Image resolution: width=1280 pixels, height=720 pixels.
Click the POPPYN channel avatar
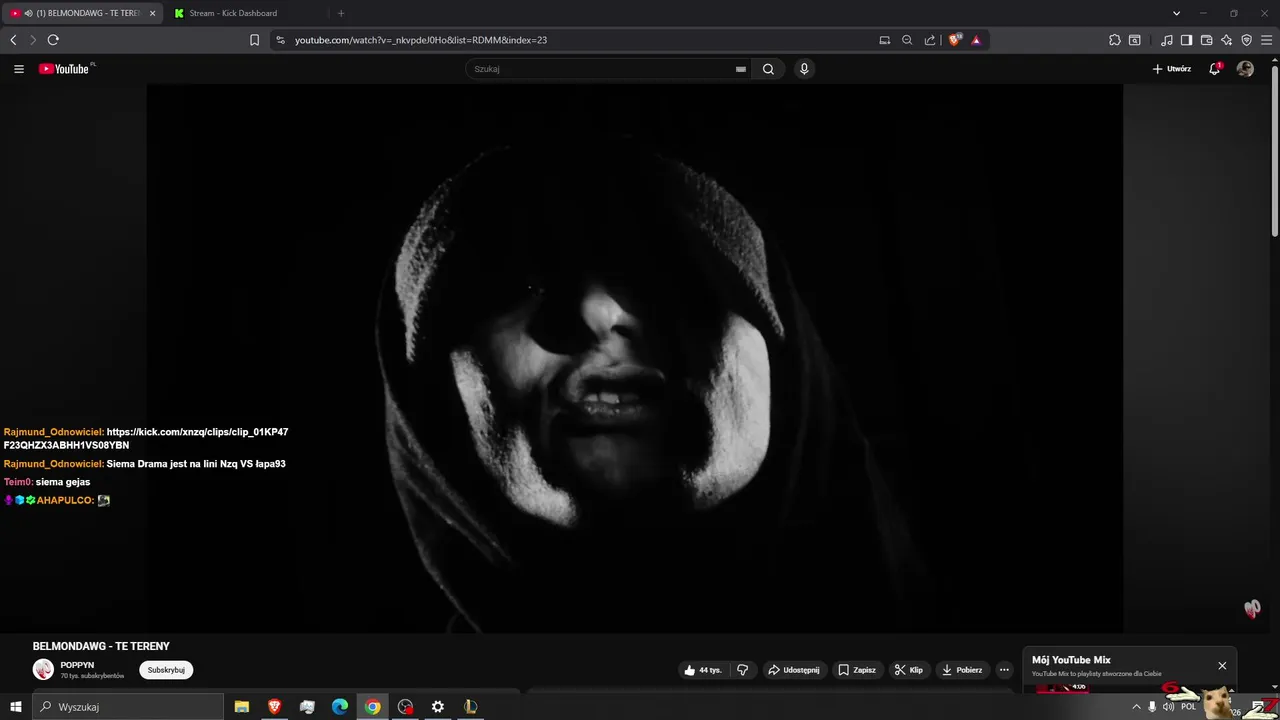pos(43,670)
